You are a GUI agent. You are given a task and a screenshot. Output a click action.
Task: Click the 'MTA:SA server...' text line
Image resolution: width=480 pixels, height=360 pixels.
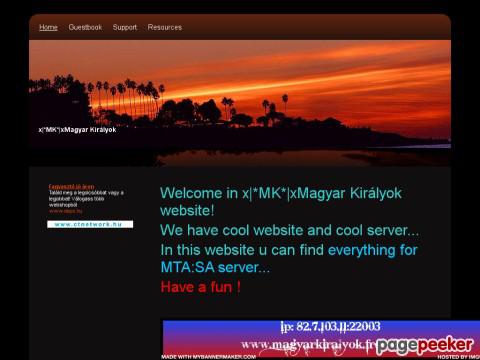pyautogui.click(x=215, y=267)
